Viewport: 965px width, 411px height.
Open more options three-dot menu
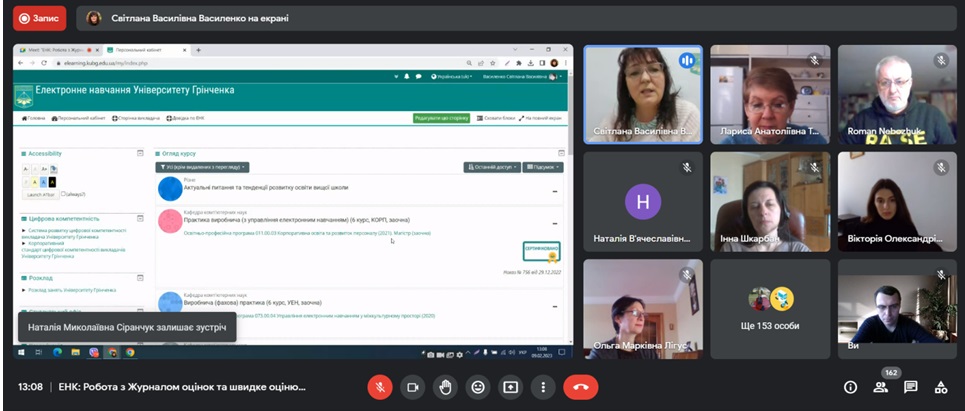coord(543,387)
